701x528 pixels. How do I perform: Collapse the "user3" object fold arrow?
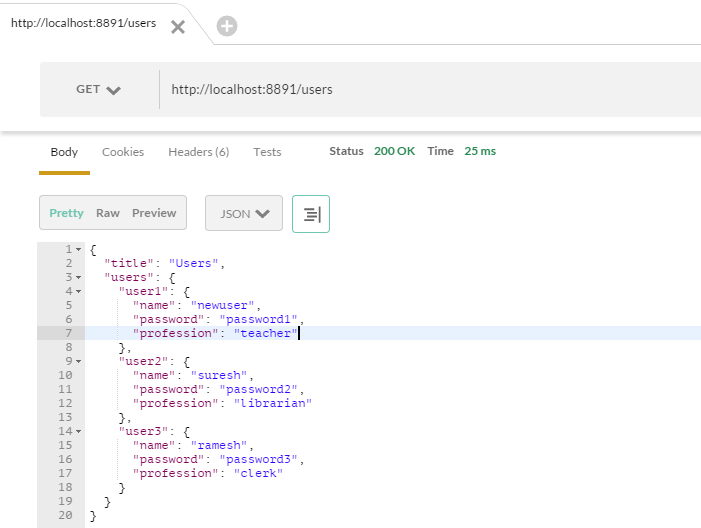(x=78, y=431)
